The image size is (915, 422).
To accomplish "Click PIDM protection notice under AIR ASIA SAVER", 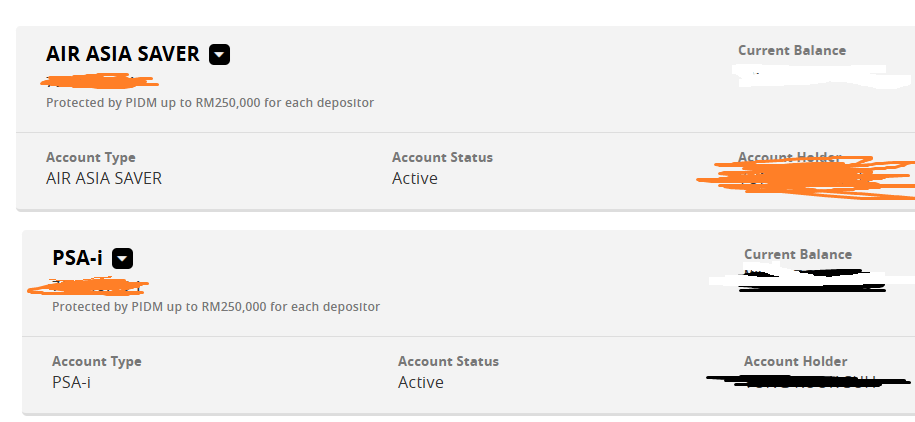I will point(210,103).
